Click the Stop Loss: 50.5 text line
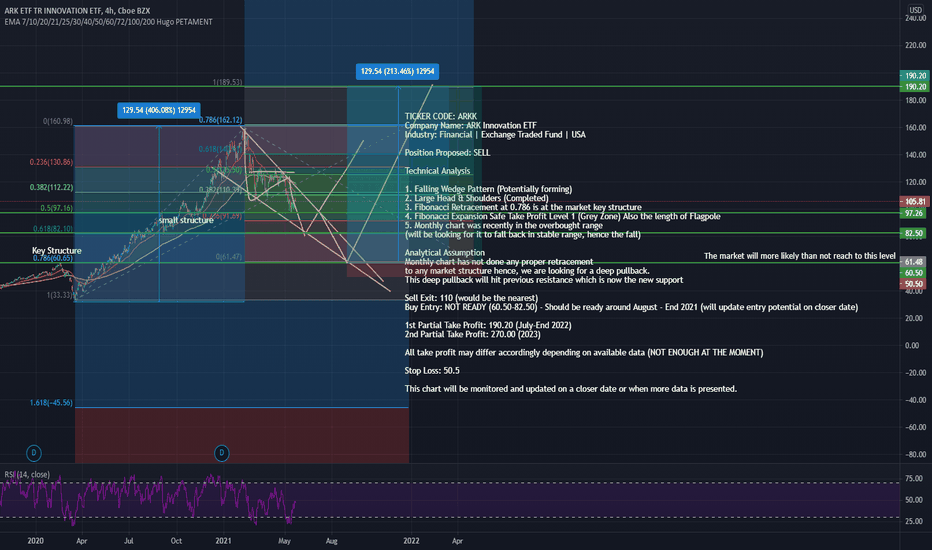This screenshot has width=932, height=550. pos(432,370)
